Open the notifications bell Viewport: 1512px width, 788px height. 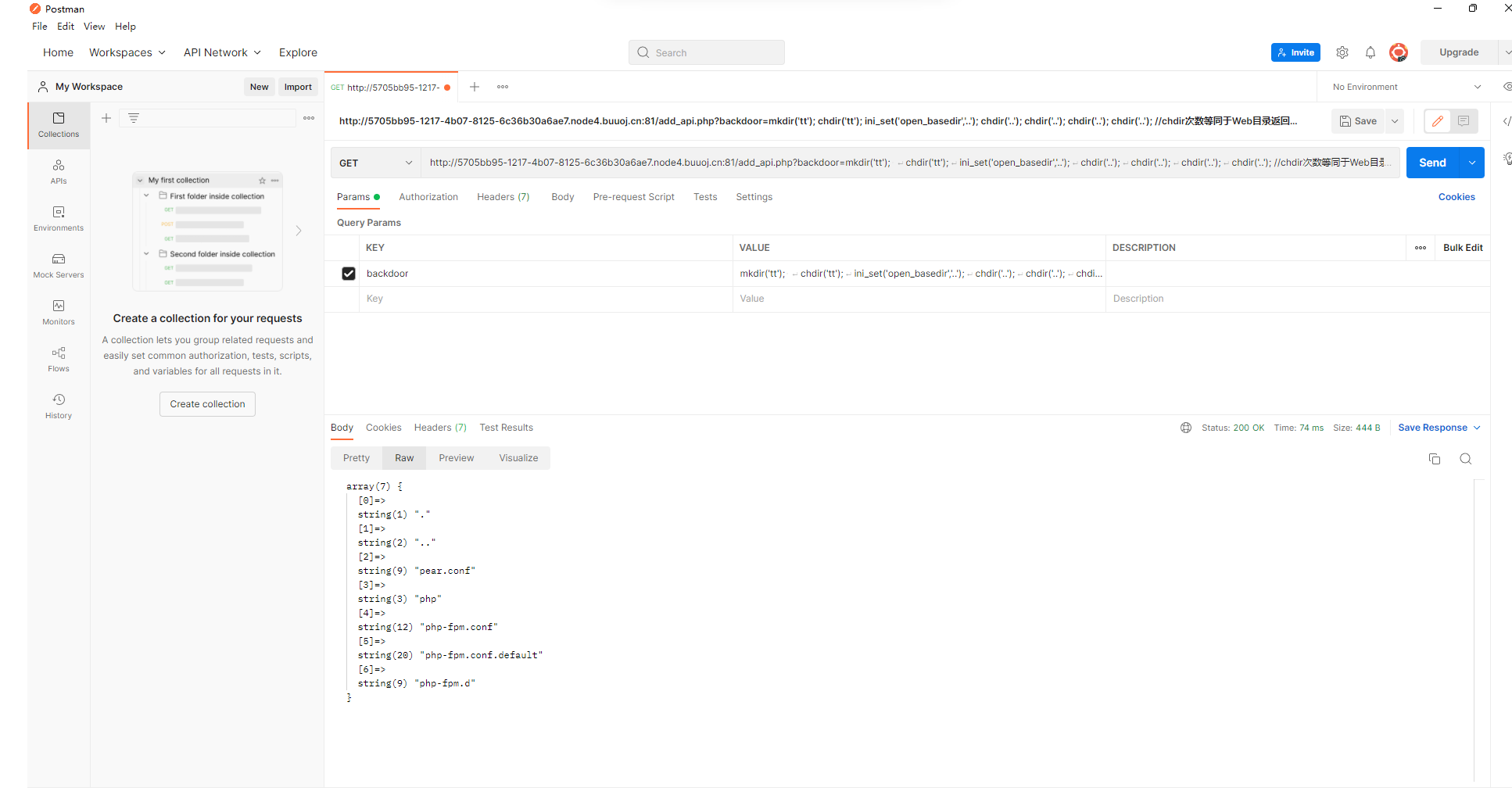point(1370,52)
